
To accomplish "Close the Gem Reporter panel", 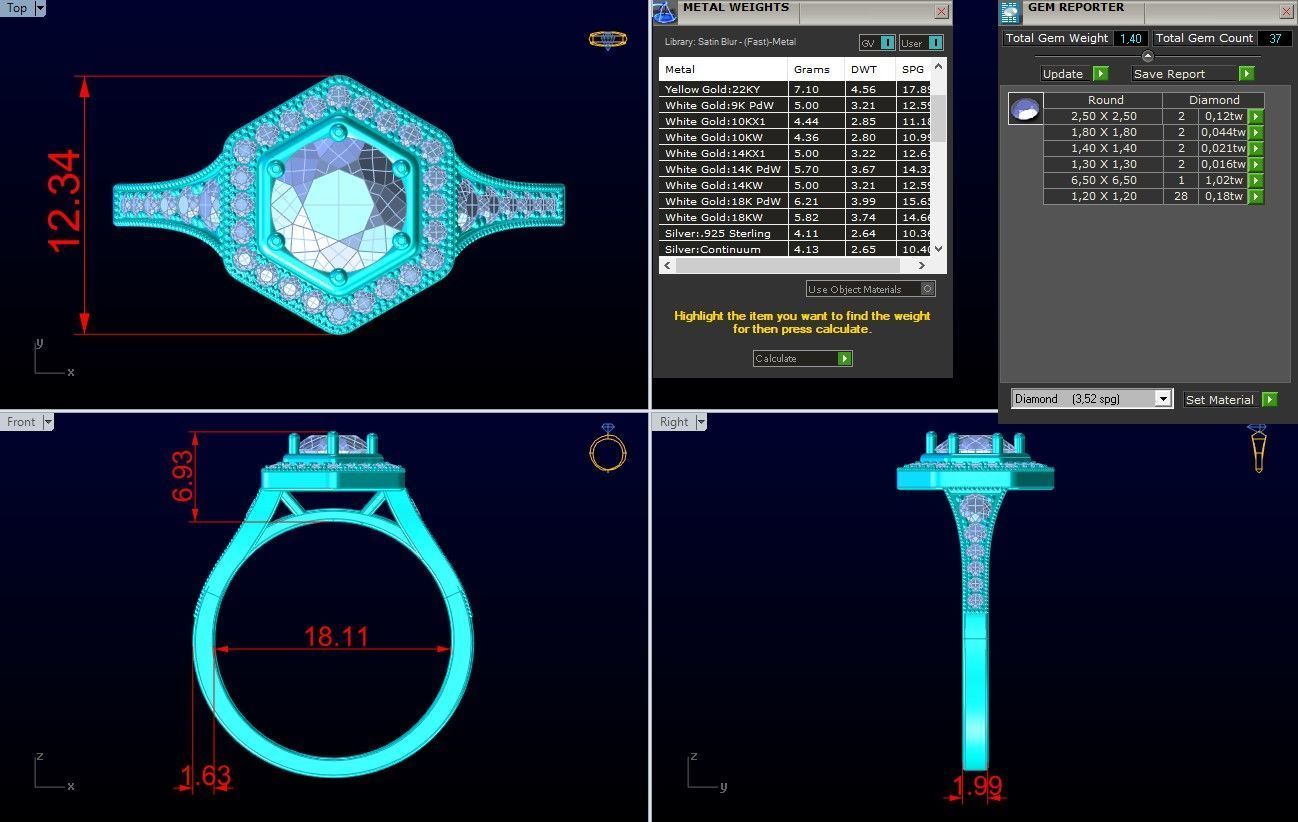I will pos(1287,12).
